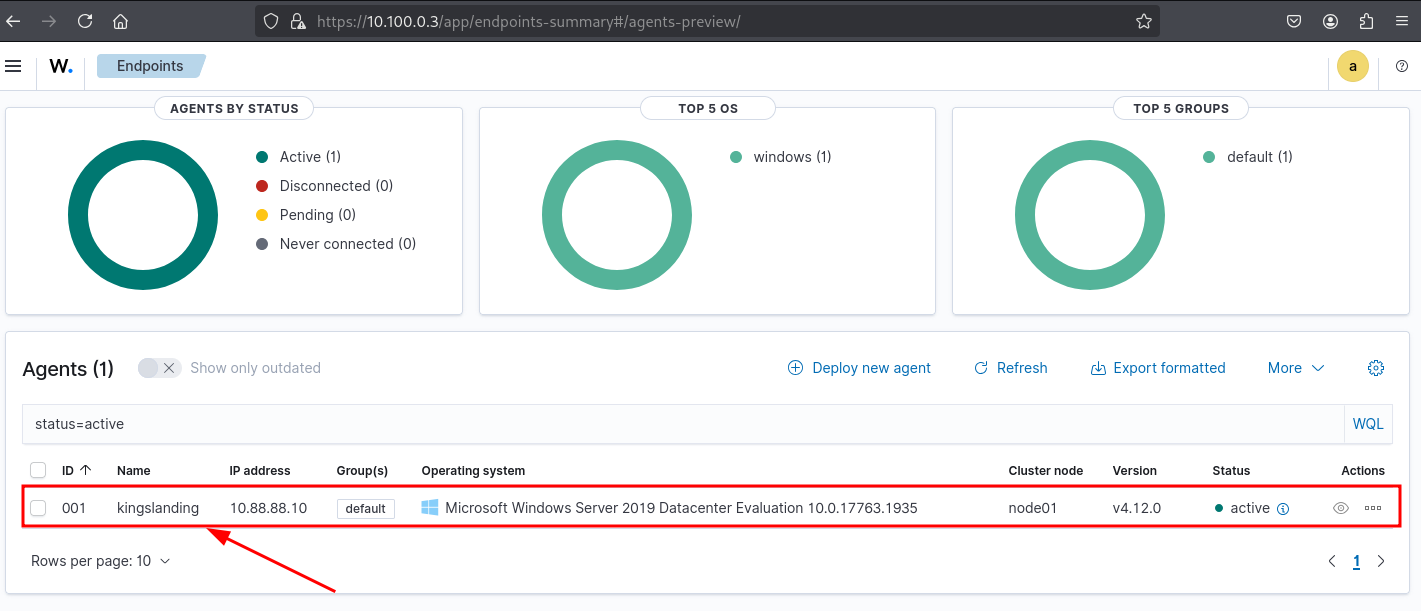Click the Wazuh W. logo
This screenshot has width=1421, height=611.
[61, 66]
